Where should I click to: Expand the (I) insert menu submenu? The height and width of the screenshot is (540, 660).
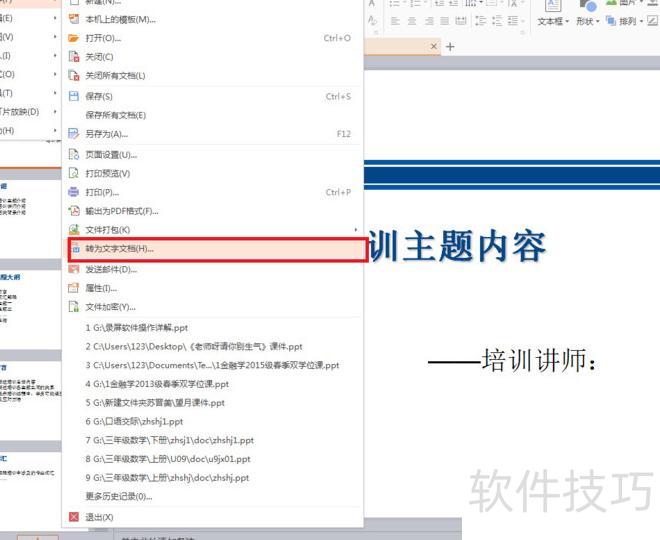pos(55,56)
